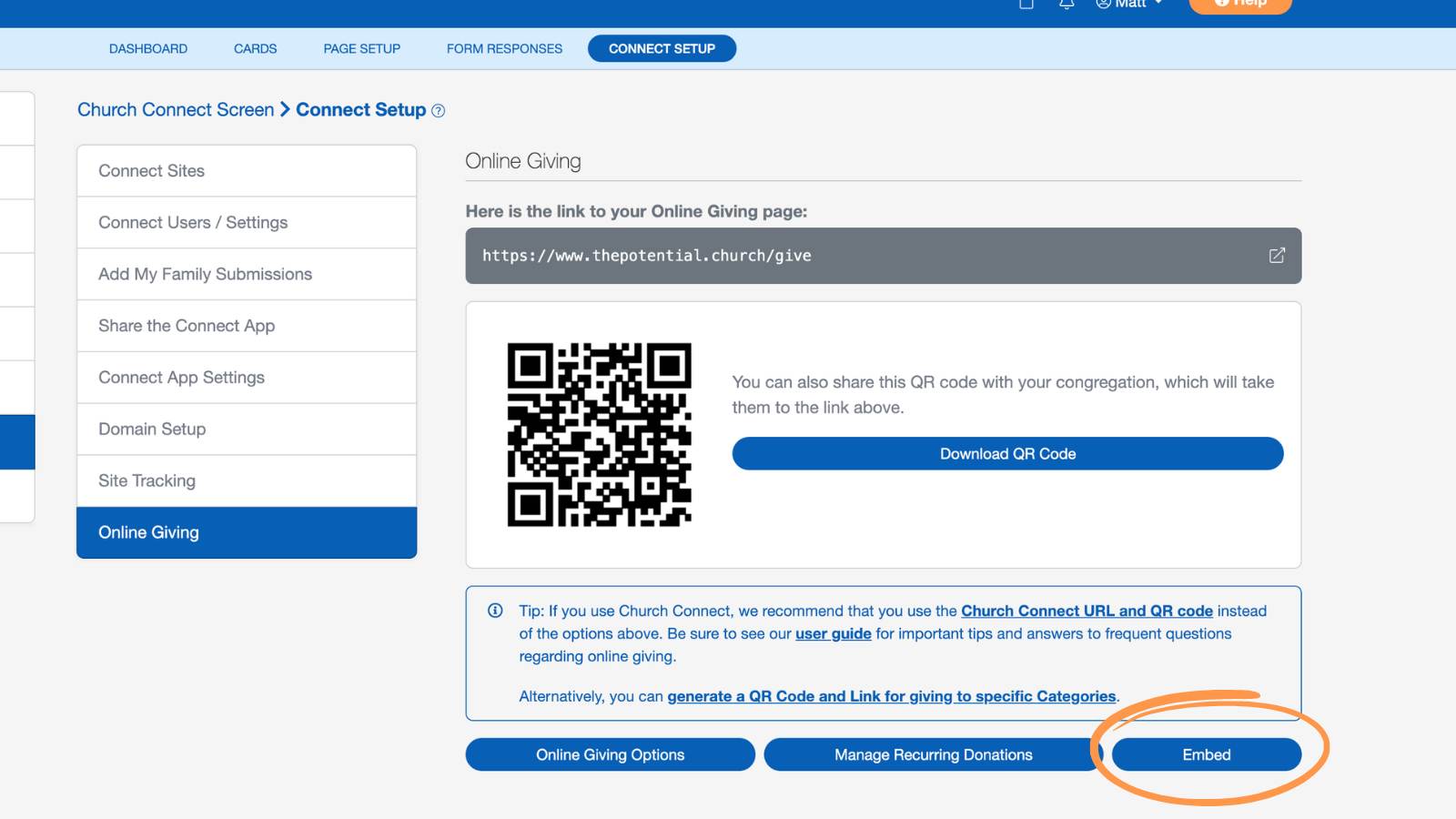Click the help question mark beside Connect Setup
The image size is (1456, 819).
click(438, 111)
